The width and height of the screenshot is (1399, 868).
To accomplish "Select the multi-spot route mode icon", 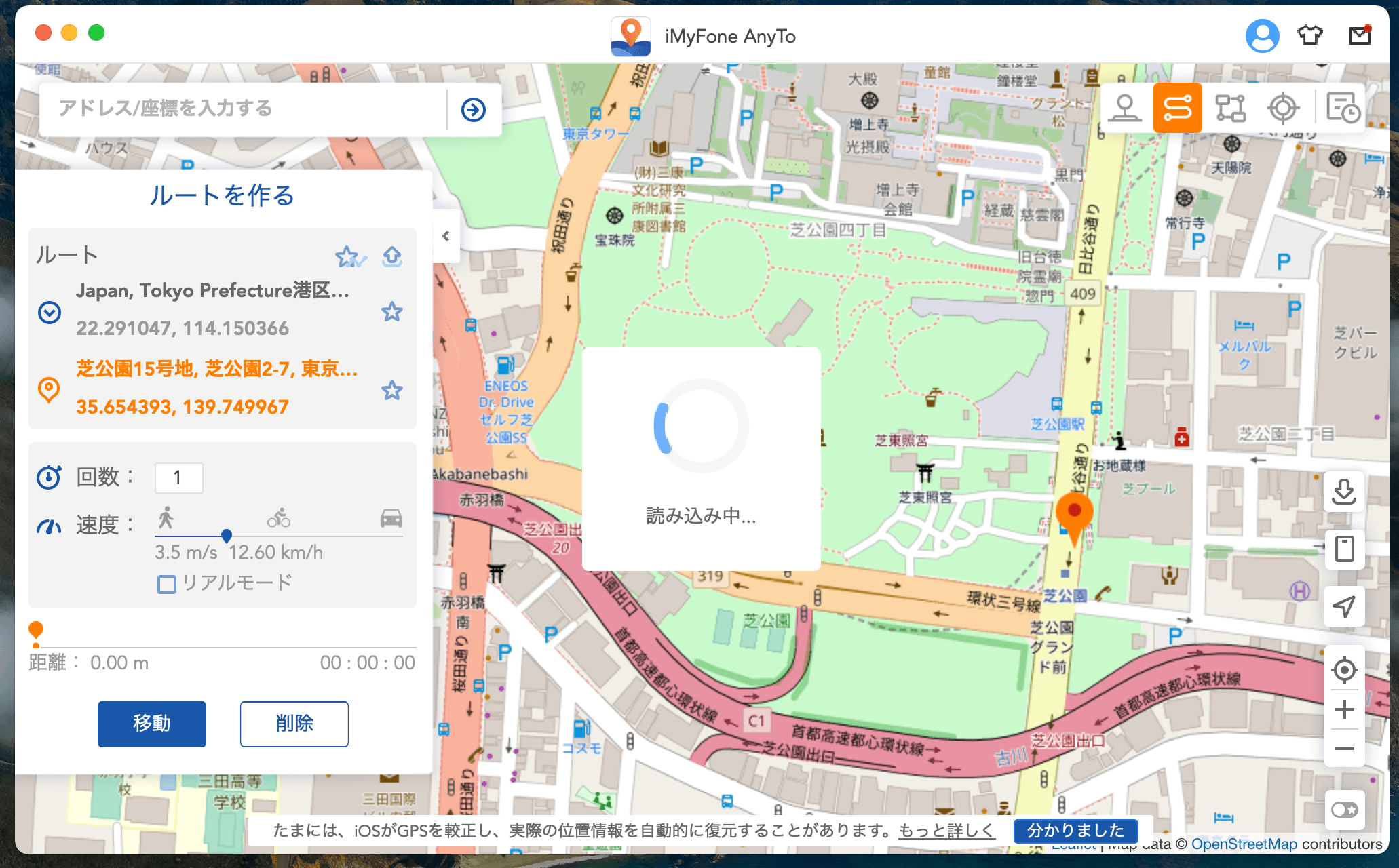I will 1230,108.
